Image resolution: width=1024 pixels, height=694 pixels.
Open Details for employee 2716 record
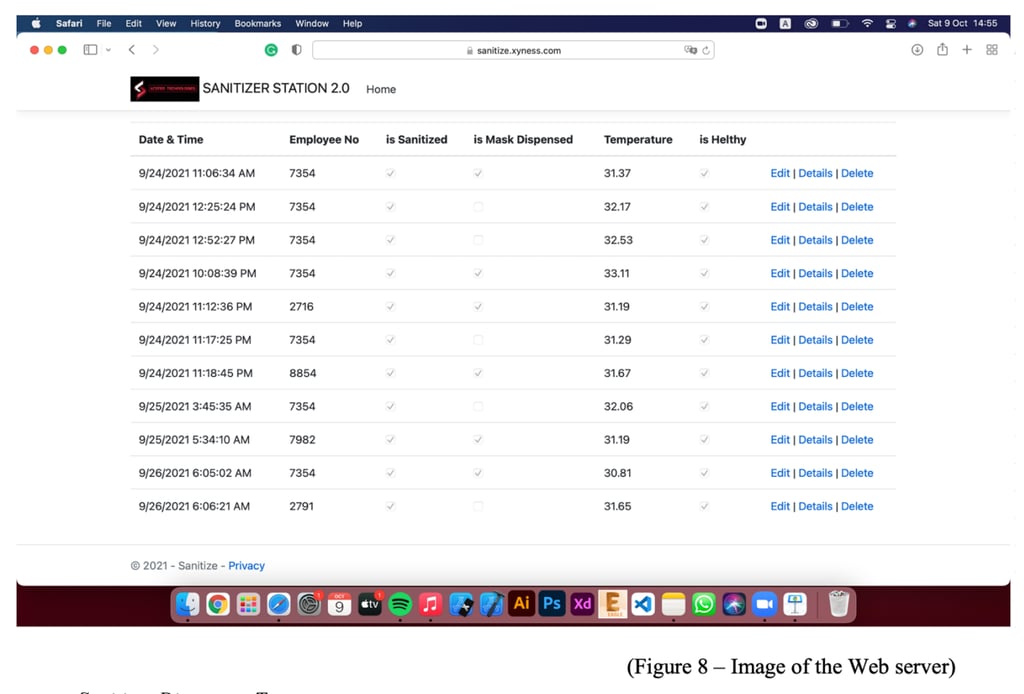tap(815, 306)
